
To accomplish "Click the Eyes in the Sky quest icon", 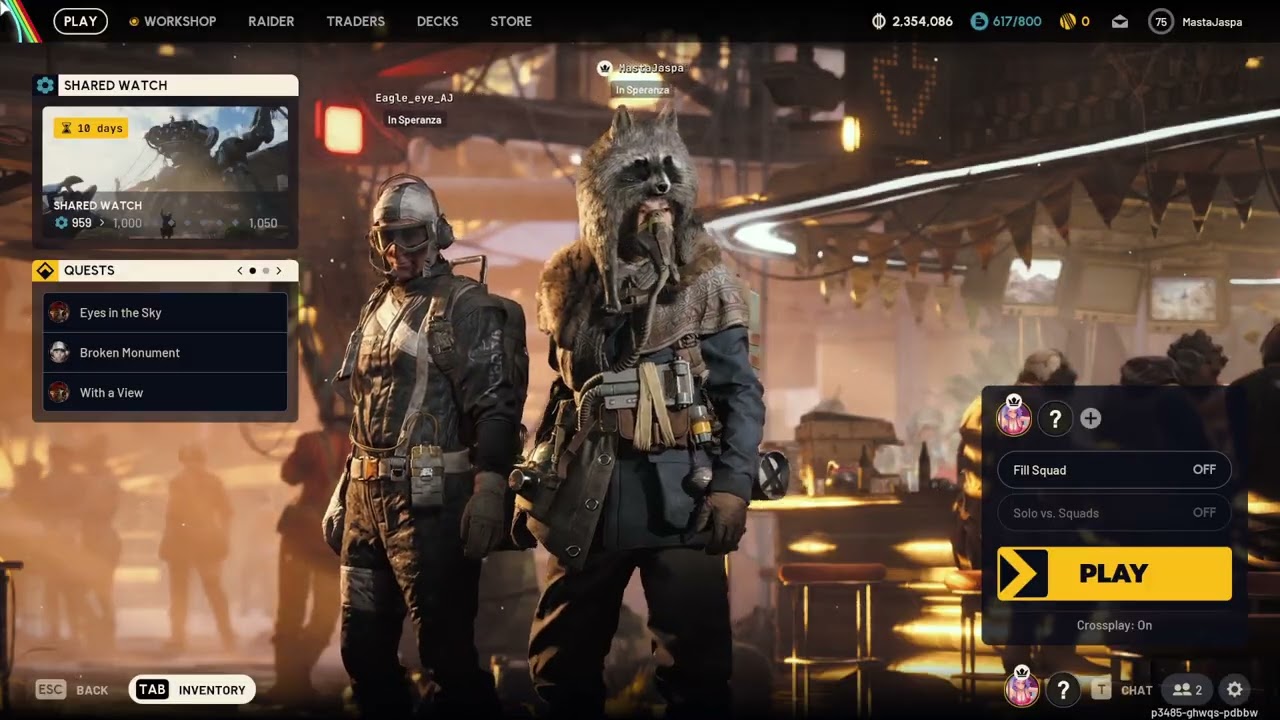I will (x=59, y=312).
